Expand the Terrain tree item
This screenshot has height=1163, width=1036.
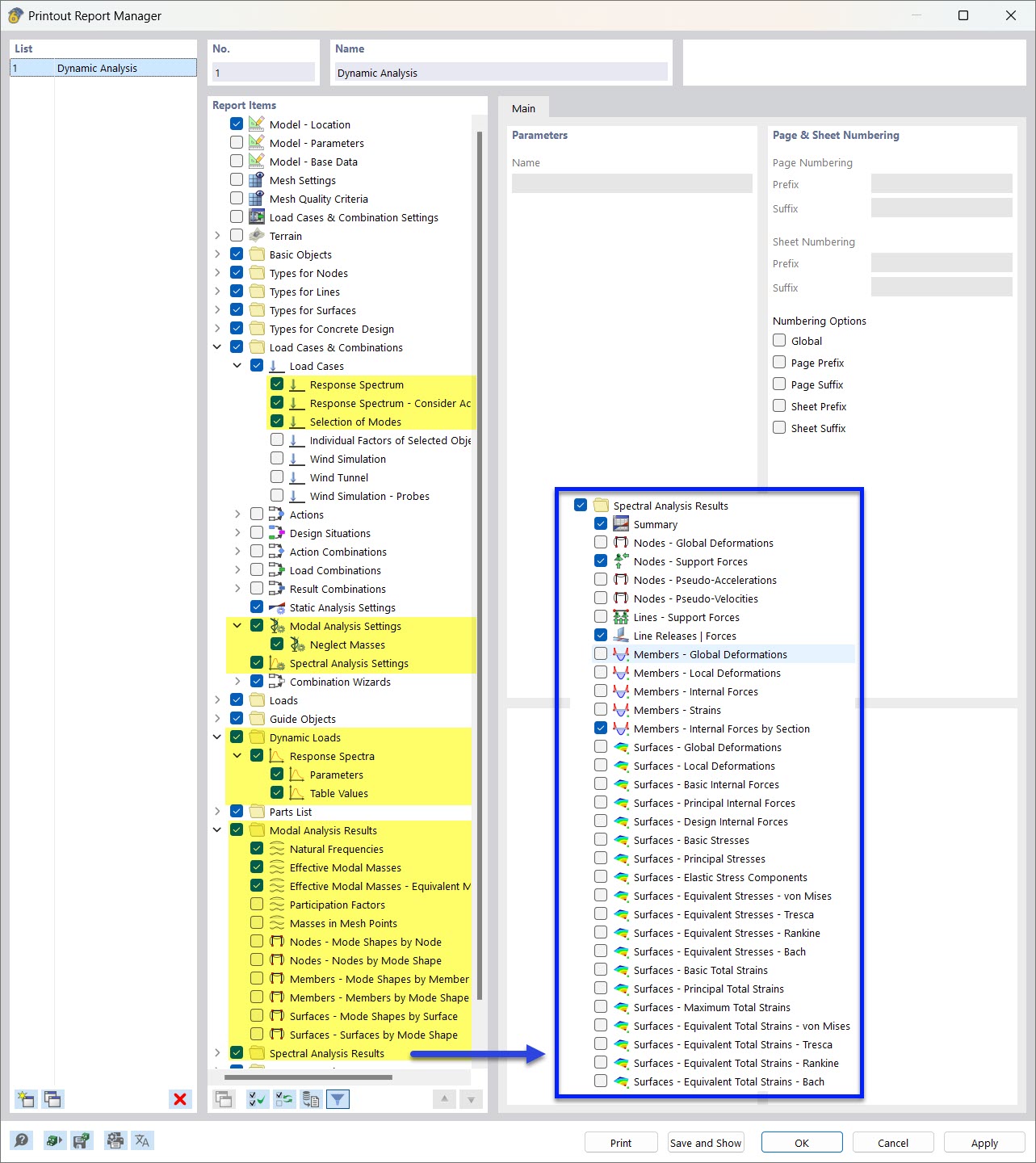coord(216,235)
